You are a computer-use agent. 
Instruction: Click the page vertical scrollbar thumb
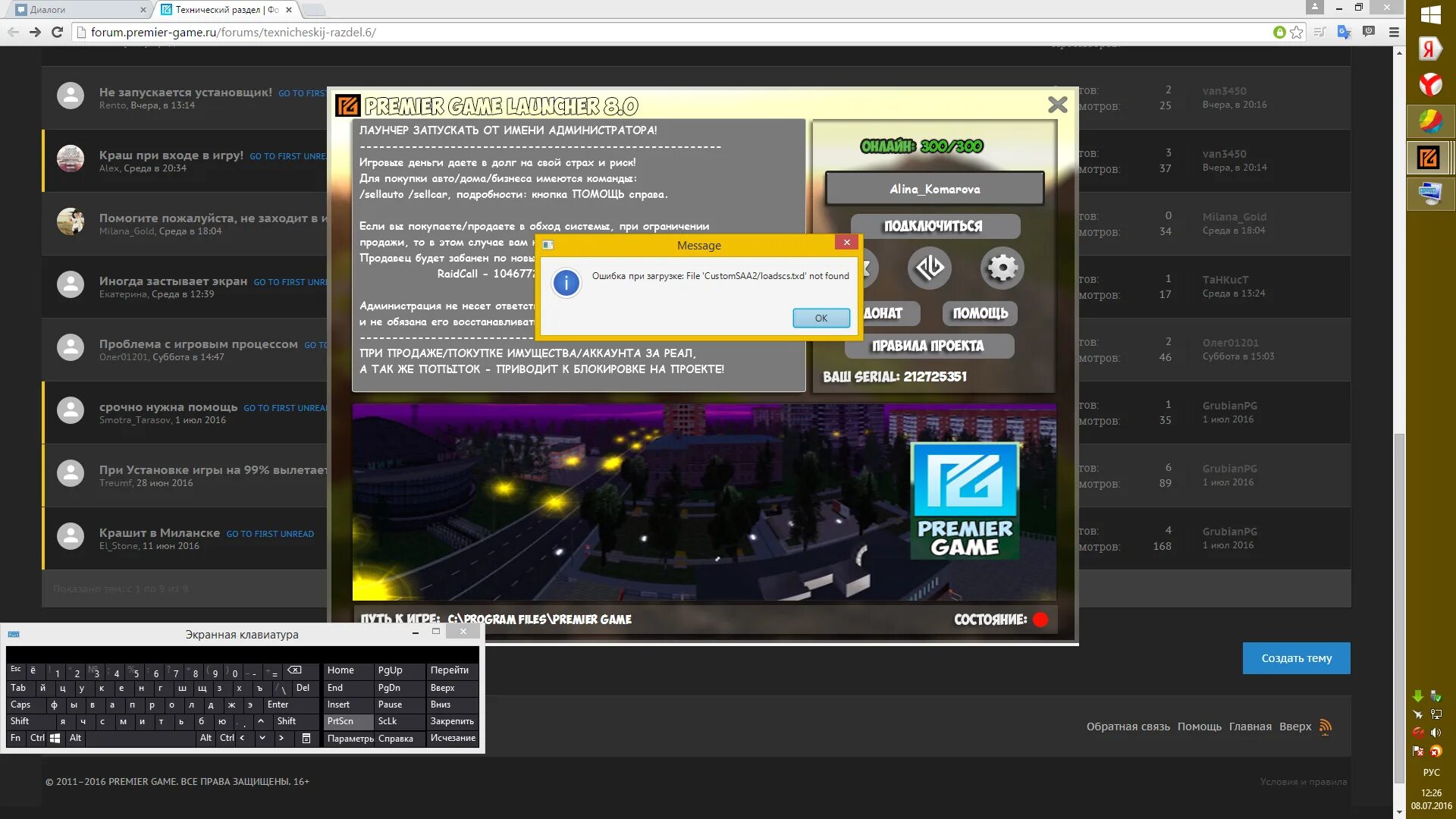(1399, 607)
